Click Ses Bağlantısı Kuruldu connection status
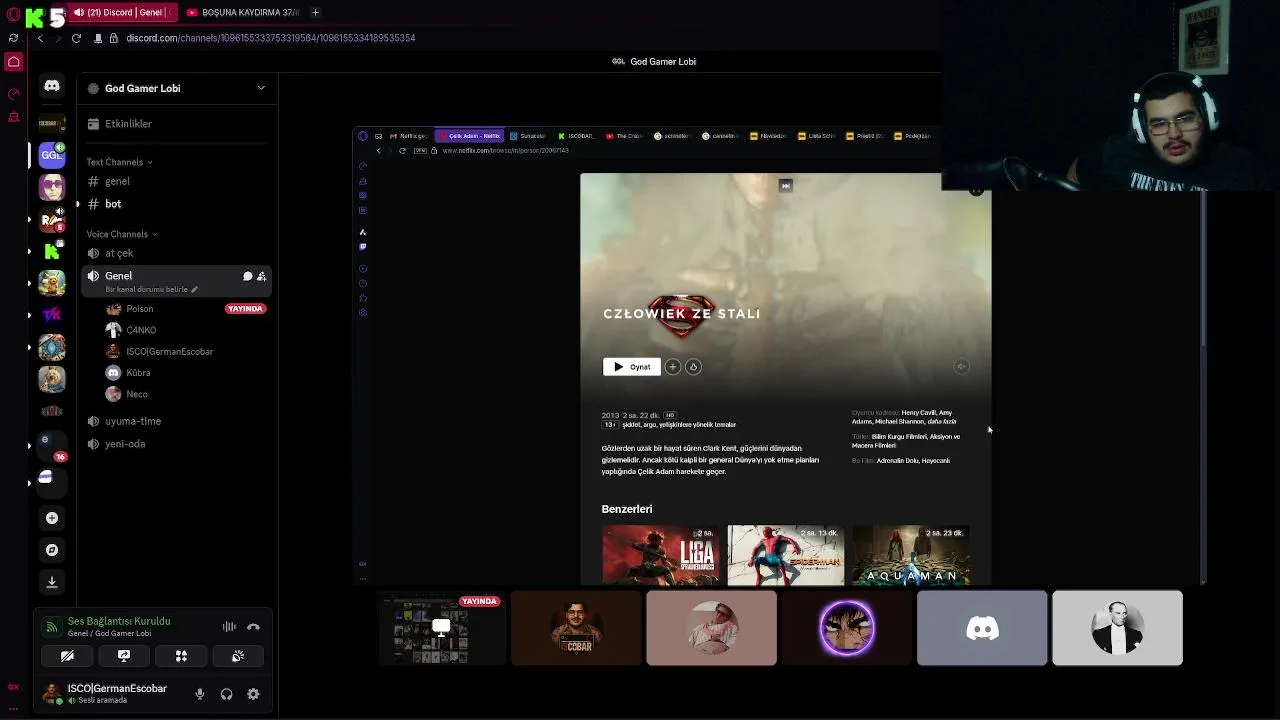Viewport: 1280px width, 720px height. point(119,621)
